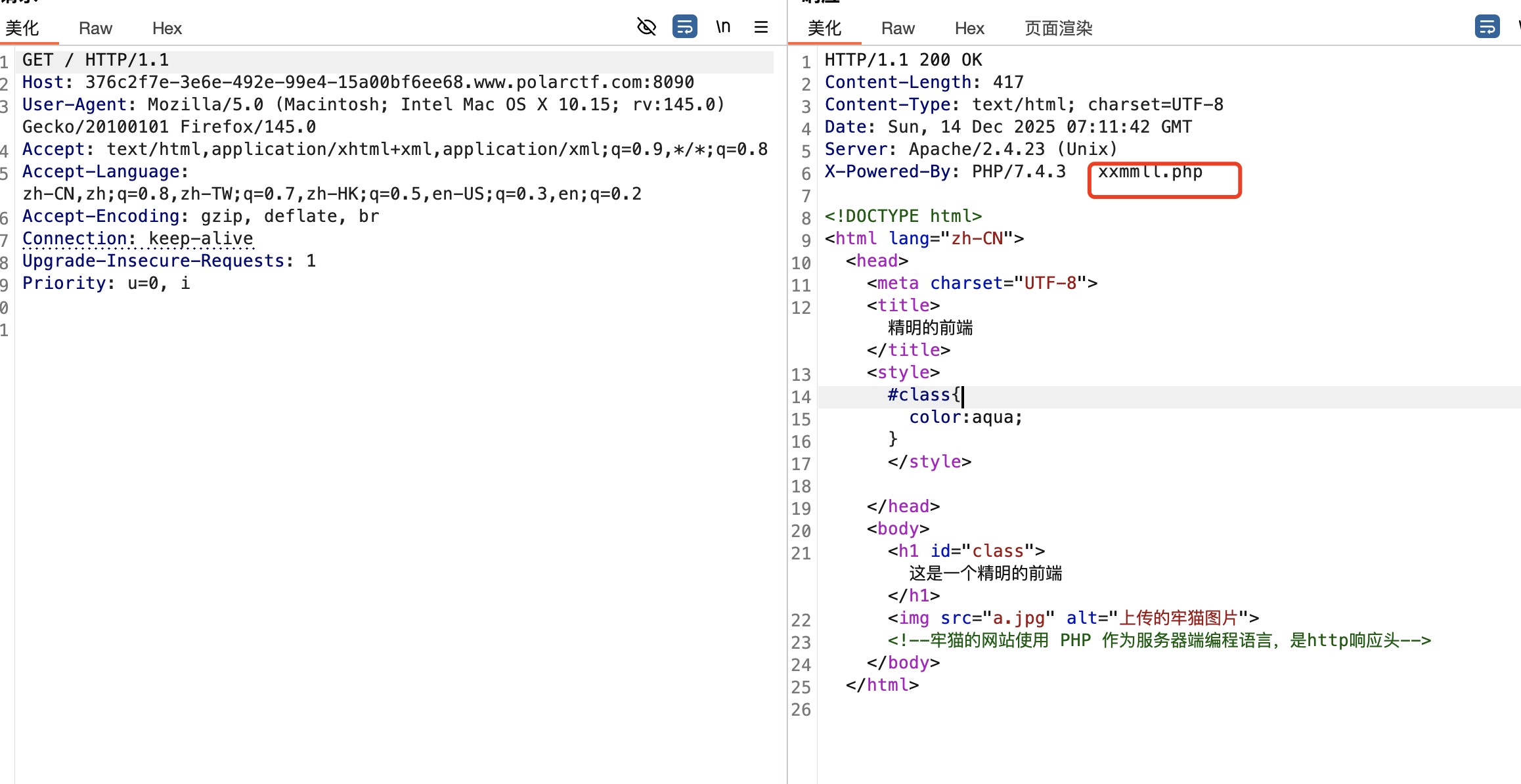
Task: Click the xxmmll.php text in red box
Action: tap(1150, 172)
